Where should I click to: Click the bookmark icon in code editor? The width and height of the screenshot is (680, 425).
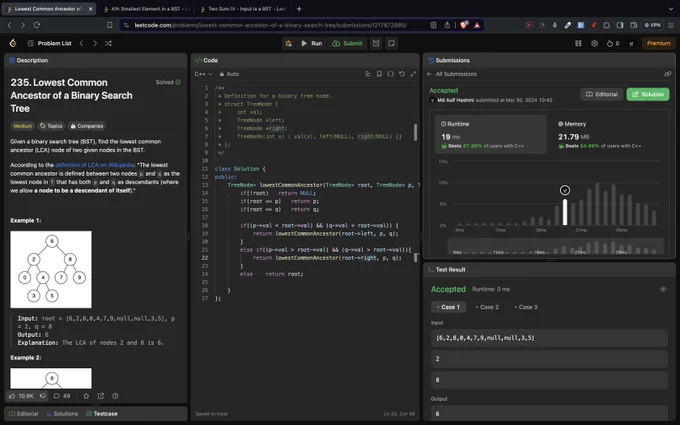coord(379,74)
